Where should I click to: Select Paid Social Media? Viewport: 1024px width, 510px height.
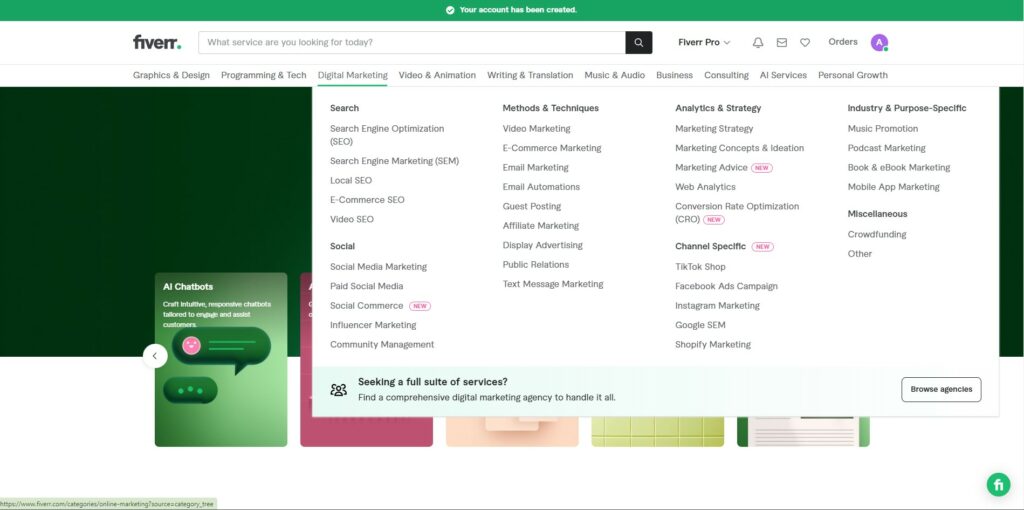pos(366,286)
